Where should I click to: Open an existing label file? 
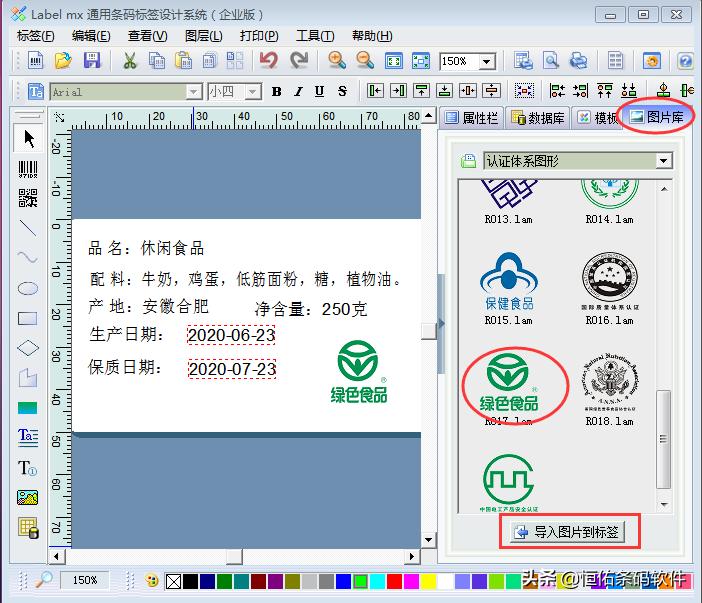[63, 60]
